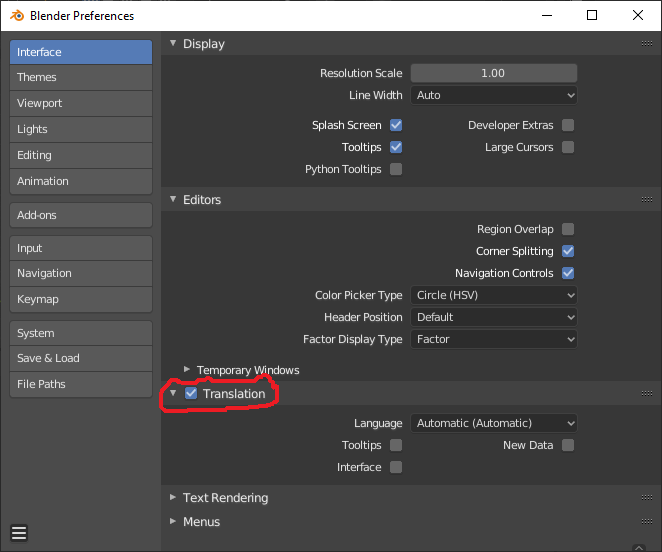Click the Translation panel grip handle
Viewport: 662px width, 552px height.
pos(646,393)
